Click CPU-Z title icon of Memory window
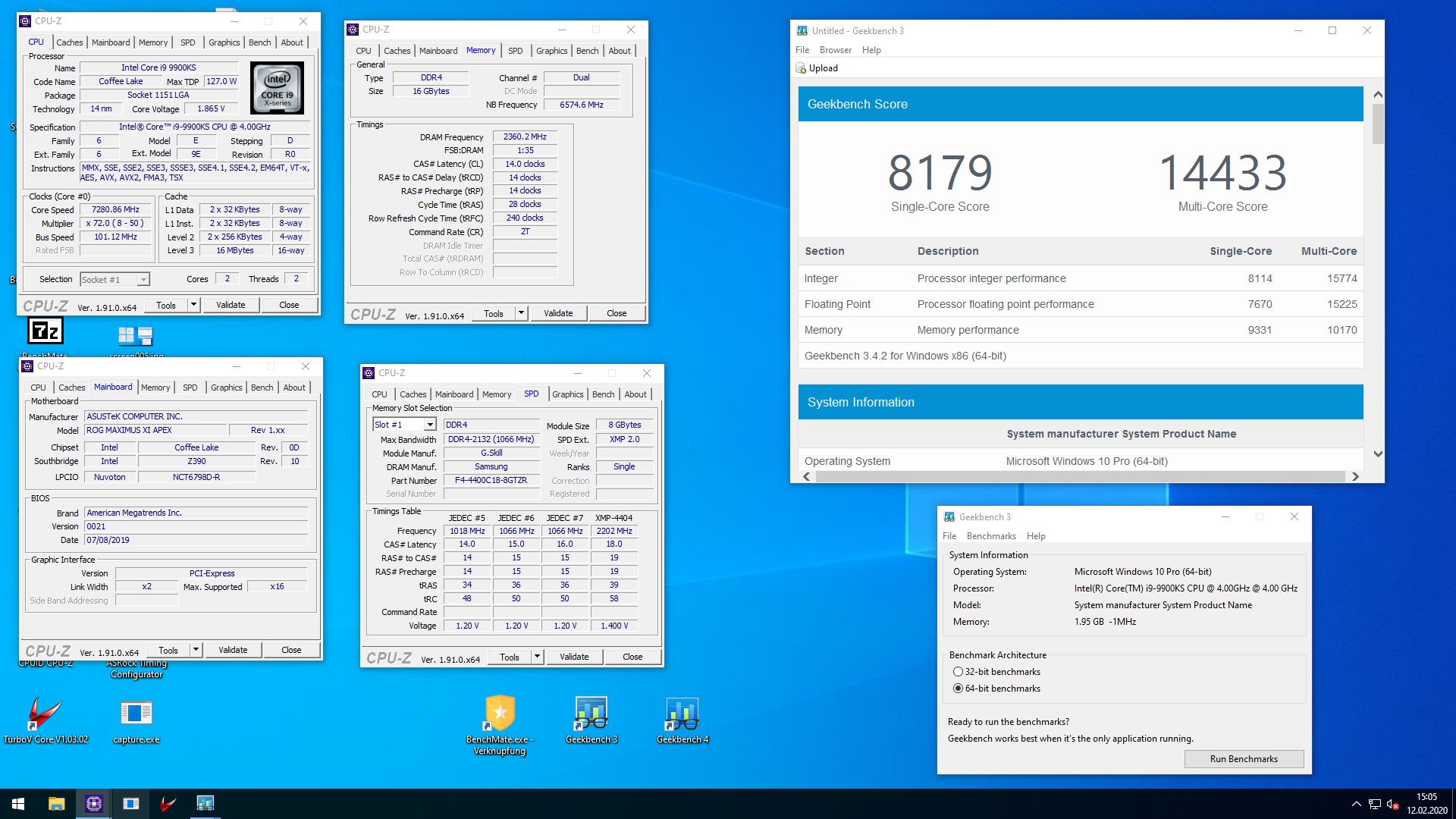The height and width of the screenshot is (819, 1456). click(x=353, y=30)
